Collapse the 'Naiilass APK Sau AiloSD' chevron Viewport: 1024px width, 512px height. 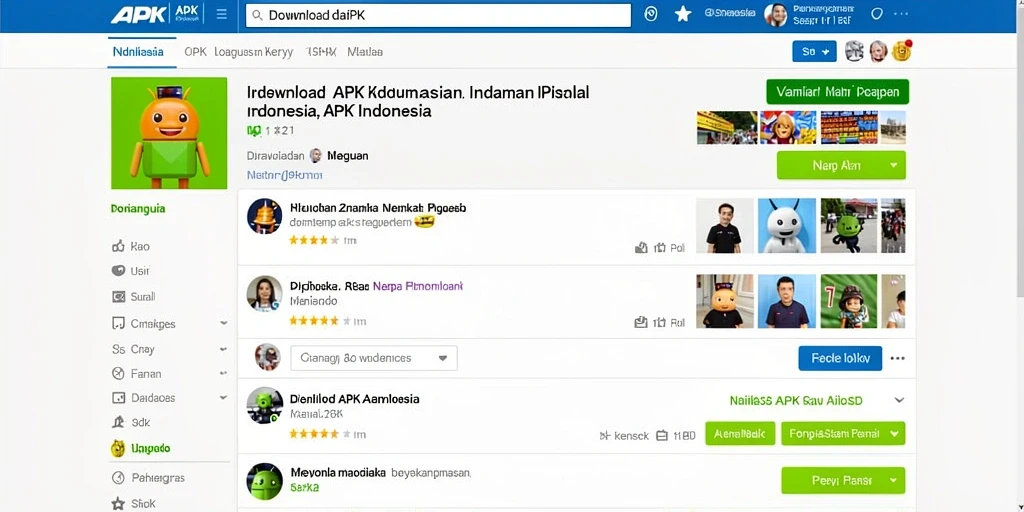pyautogui.click(x=899, y=400)
